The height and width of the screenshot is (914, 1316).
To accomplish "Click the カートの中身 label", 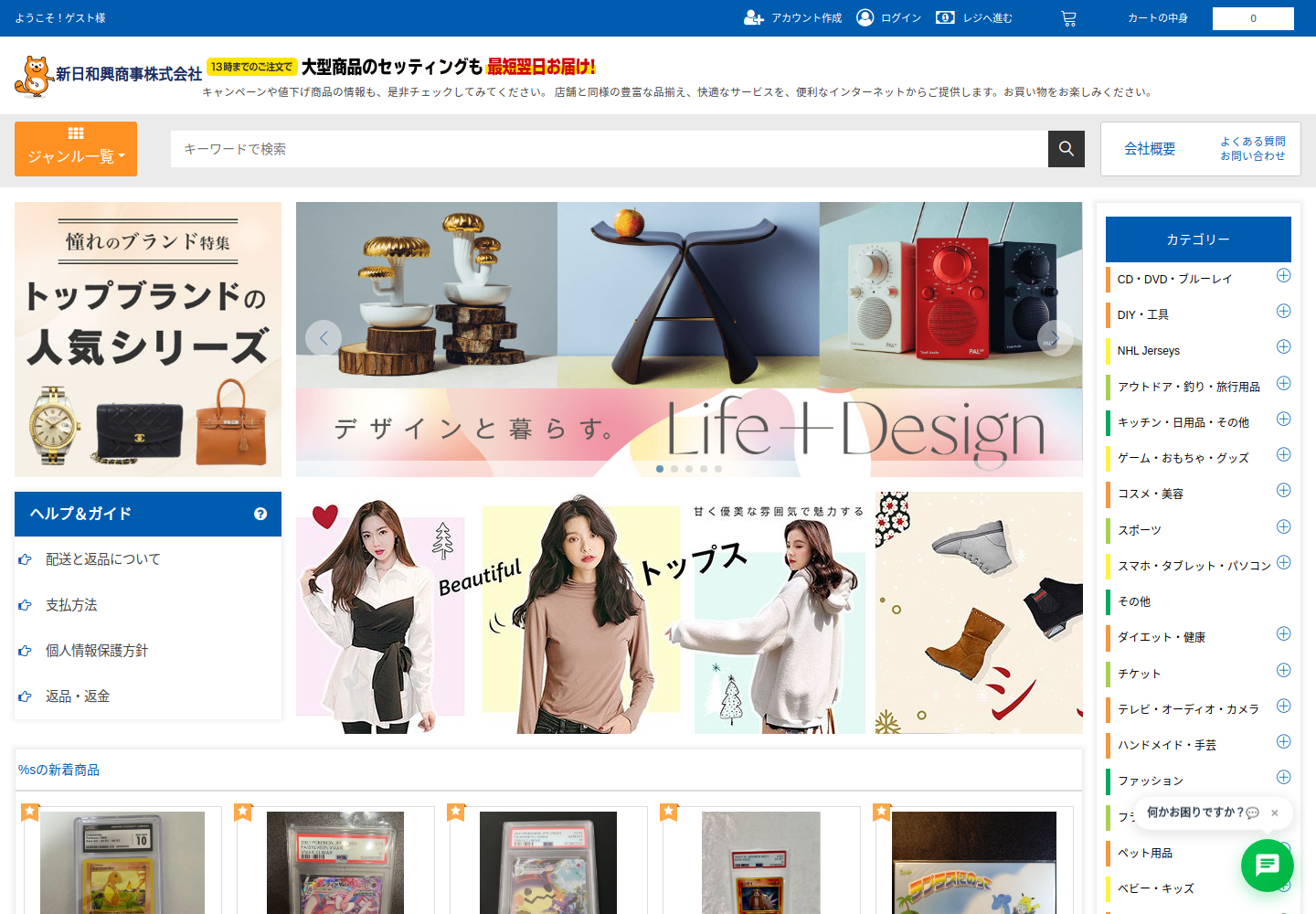I will 1158,18.
